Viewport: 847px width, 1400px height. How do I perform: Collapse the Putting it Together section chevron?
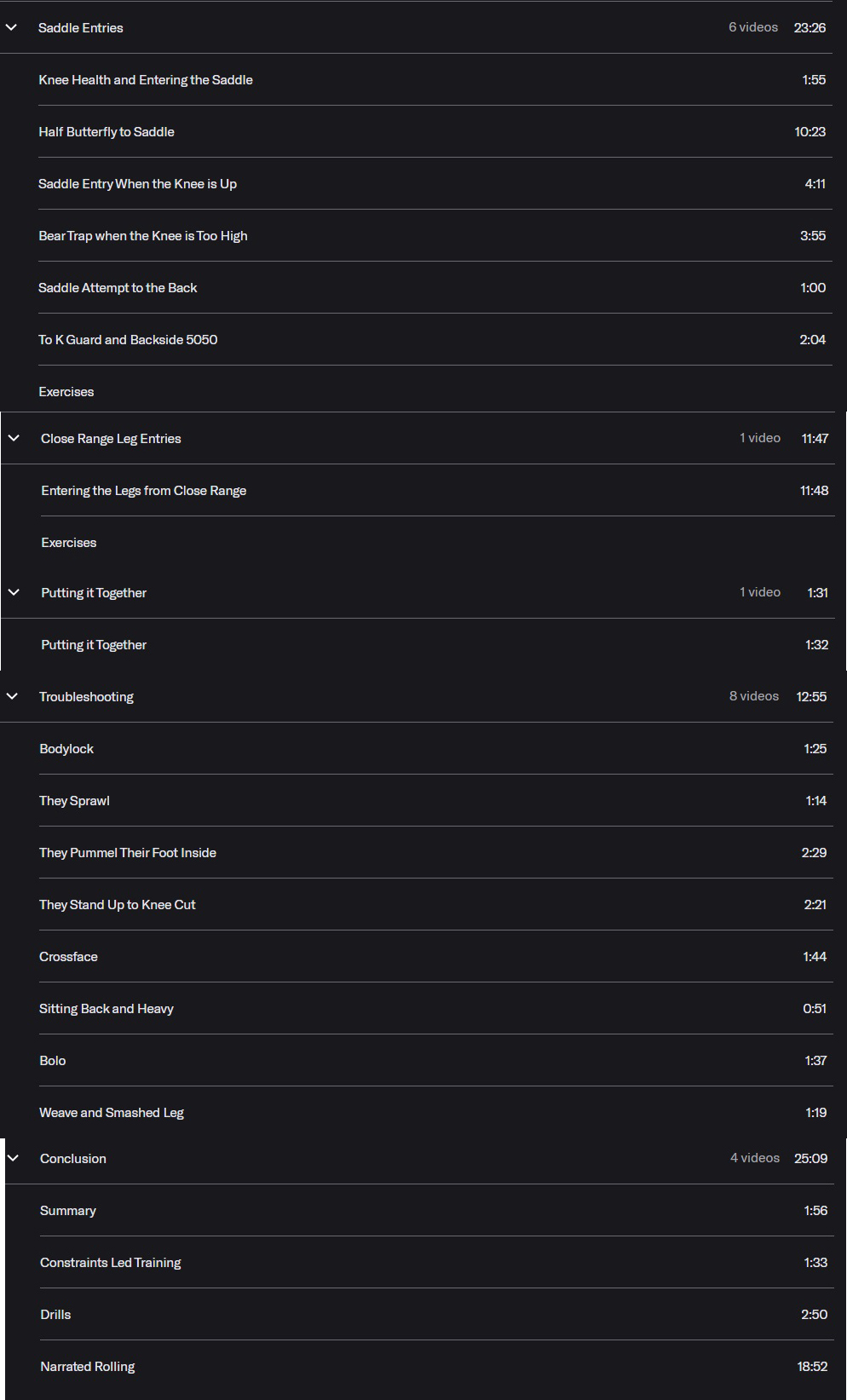click(x=14, y=592)
